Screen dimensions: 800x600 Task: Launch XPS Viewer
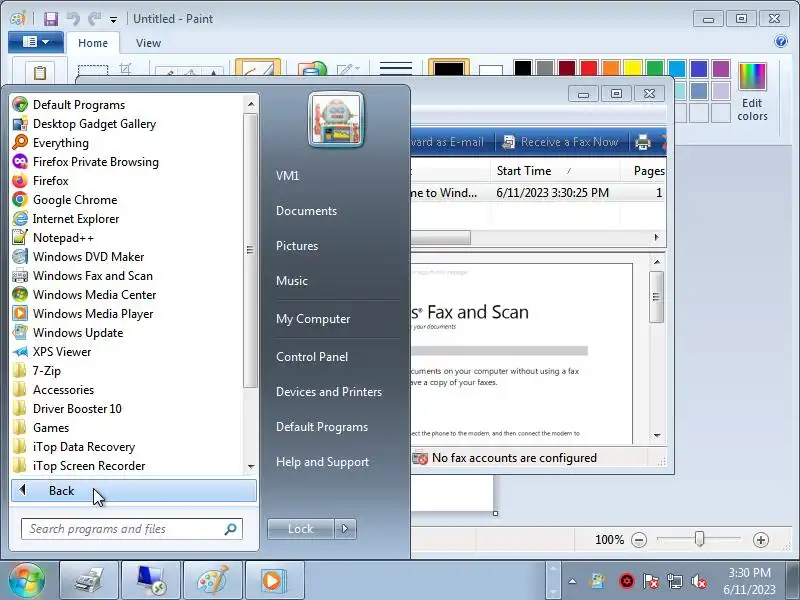pyautogui.click(x=62, y=352)
